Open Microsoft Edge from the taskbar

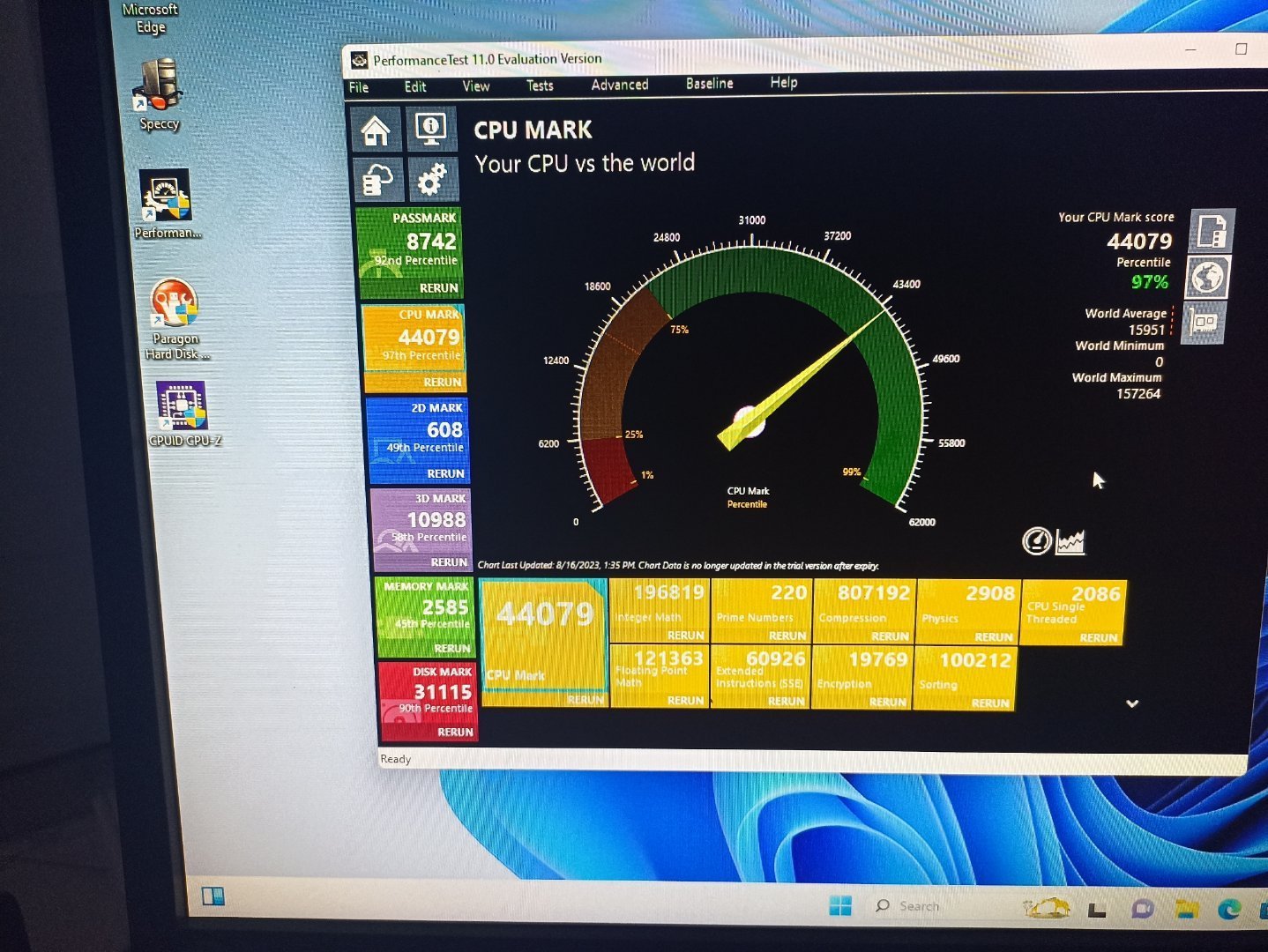coord(1229,909)
